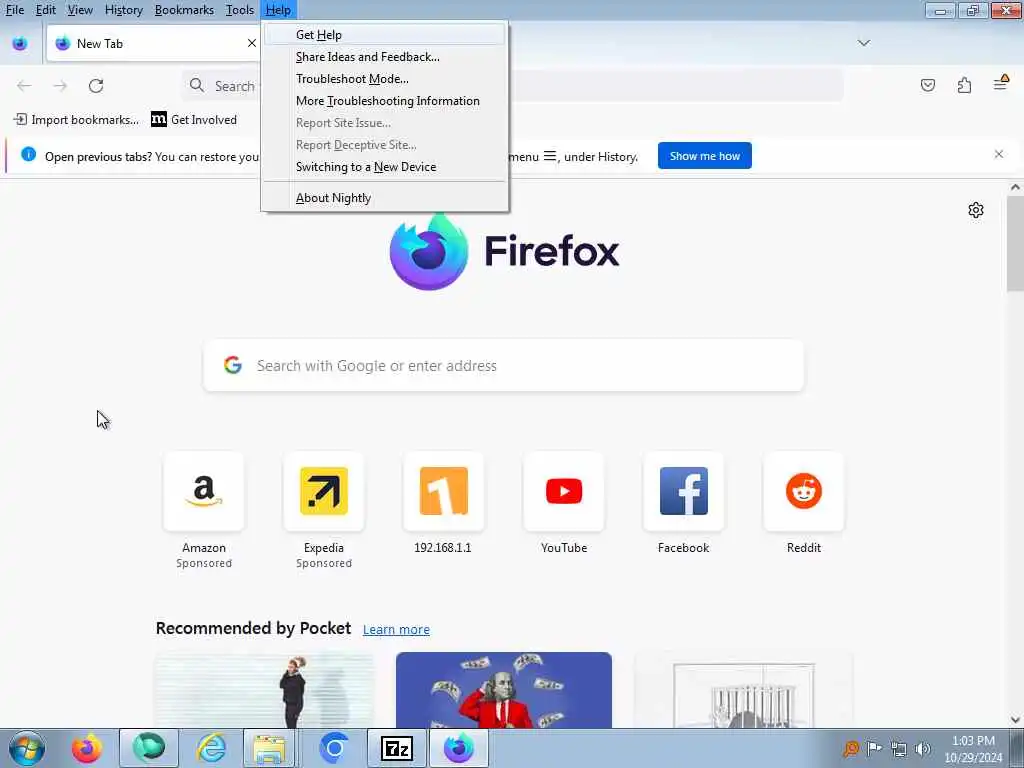The width and height of the screenshot is (1024, 768).
Task: Open More Troubleshooting Information
Action: coord(385,101)
